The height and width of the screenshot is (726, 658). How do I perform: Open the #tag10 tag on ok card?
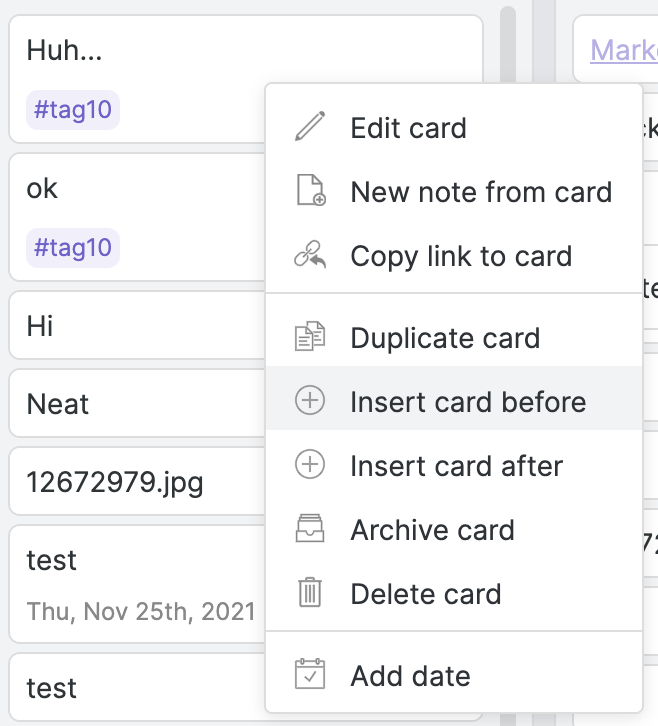tap(73, 248)
